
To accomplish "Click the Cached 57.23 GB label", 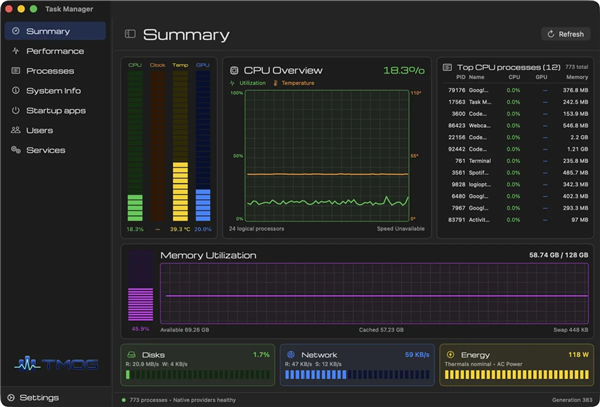I will [x=381, y=330].
